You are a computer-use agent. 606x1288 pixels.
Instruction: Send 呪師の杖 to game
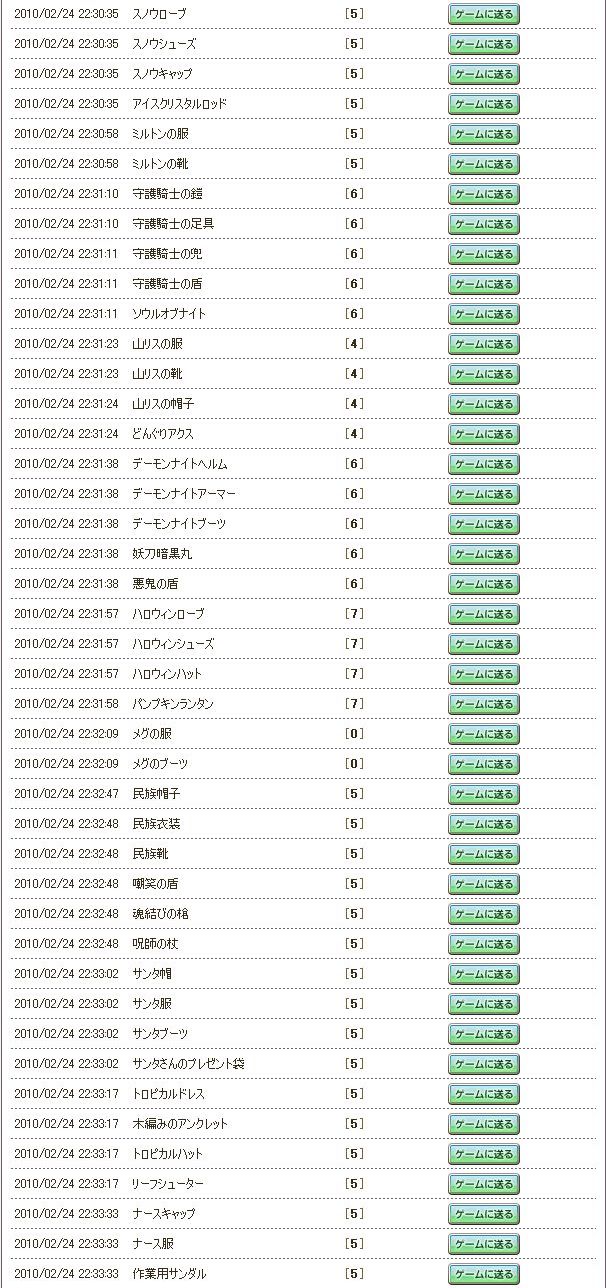point(484,944)
